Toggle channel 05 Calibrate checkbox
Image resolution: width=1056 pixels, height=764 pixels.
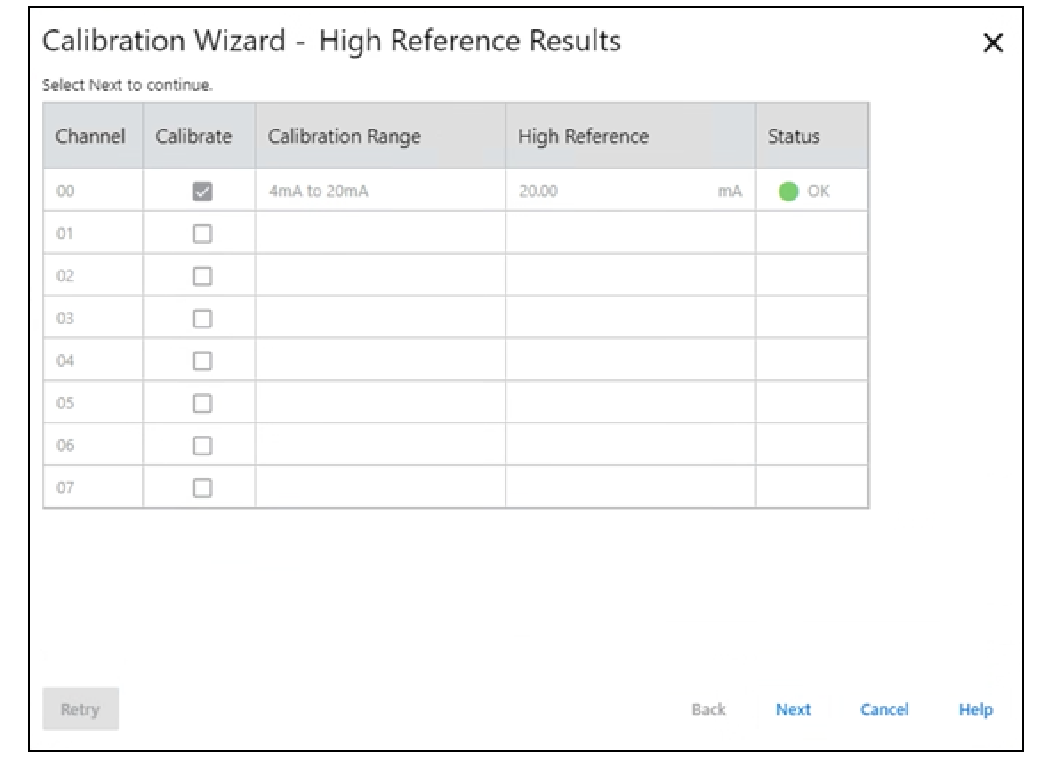[x=202, y=404]
